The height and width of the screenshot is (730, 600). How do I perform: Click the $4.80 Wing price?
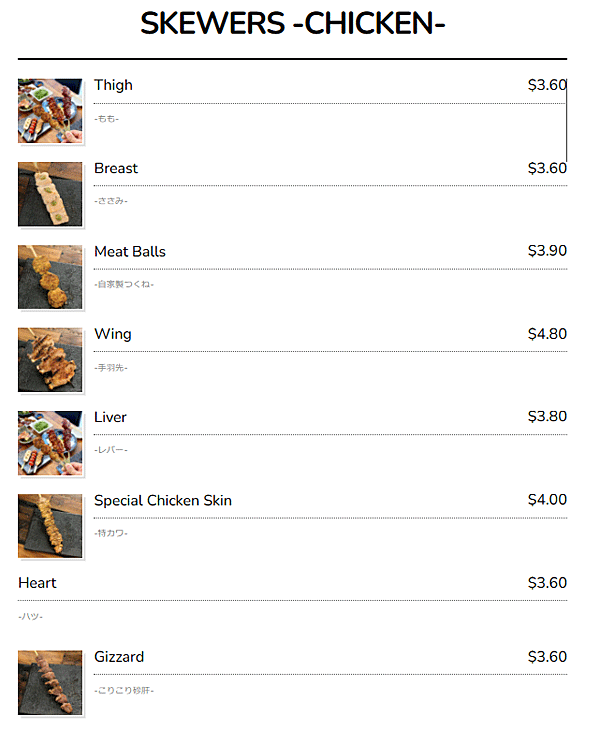pos(547,334)
